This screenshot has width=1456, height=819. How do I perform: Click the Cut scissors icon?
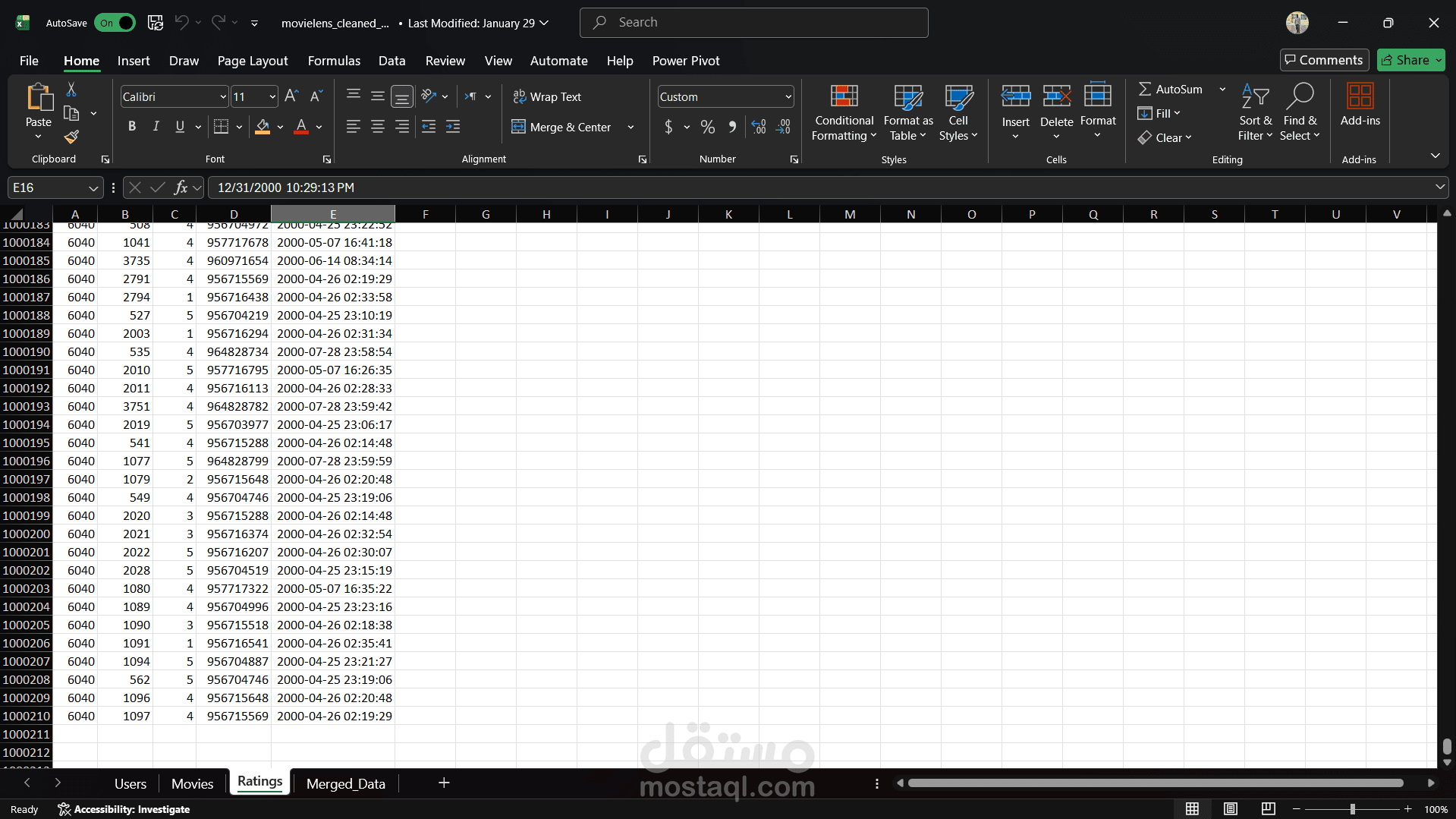tap(71, 90)
